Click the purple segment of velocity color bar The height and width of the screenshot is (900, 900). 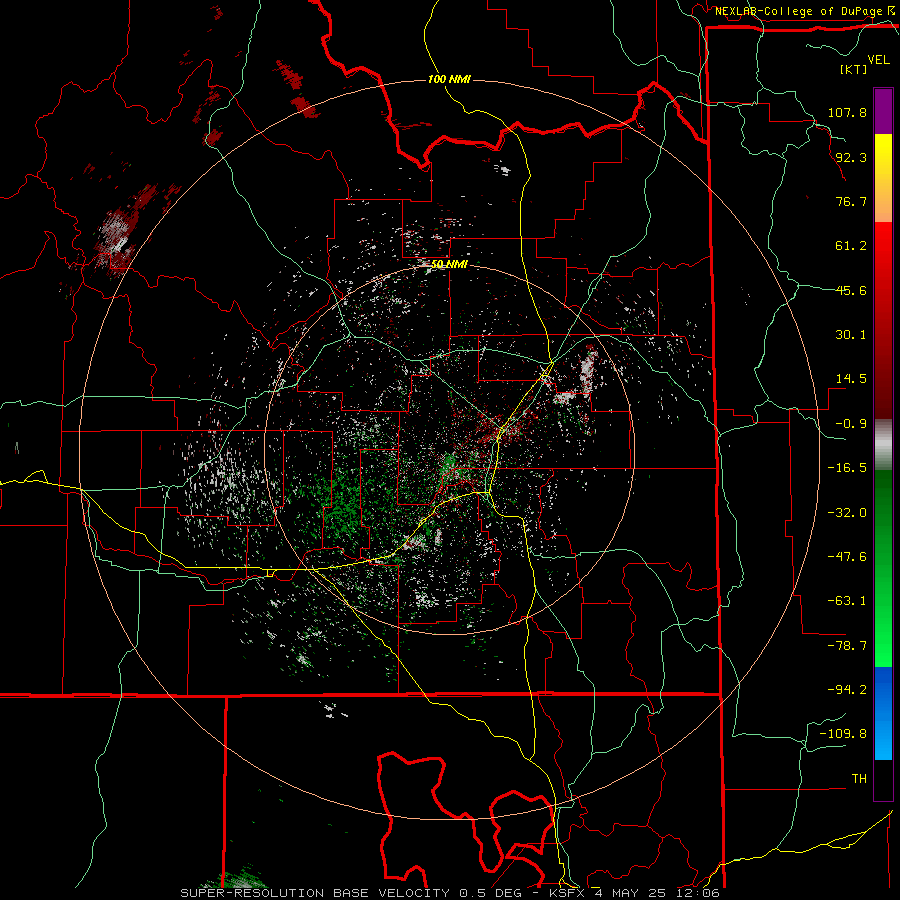pos(883,111)
